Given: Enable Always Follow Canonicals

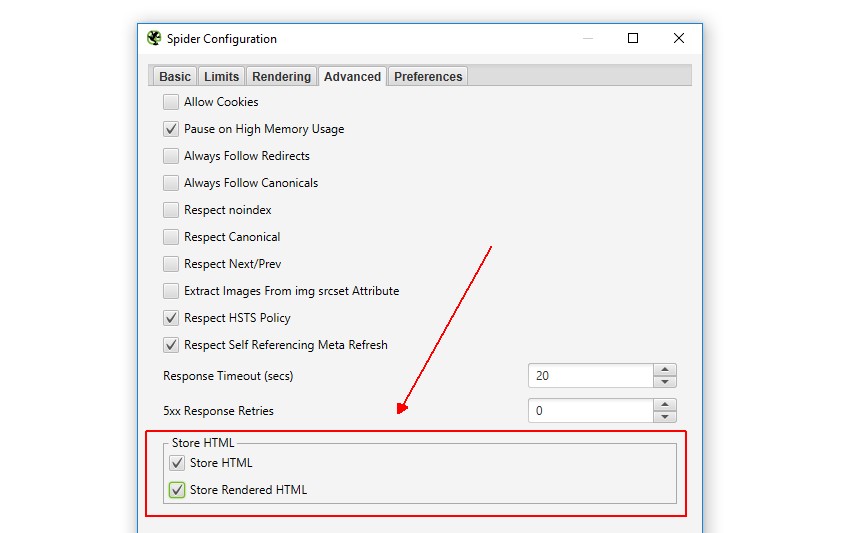Looking at the screenshot, I should (x=171, y=183).
